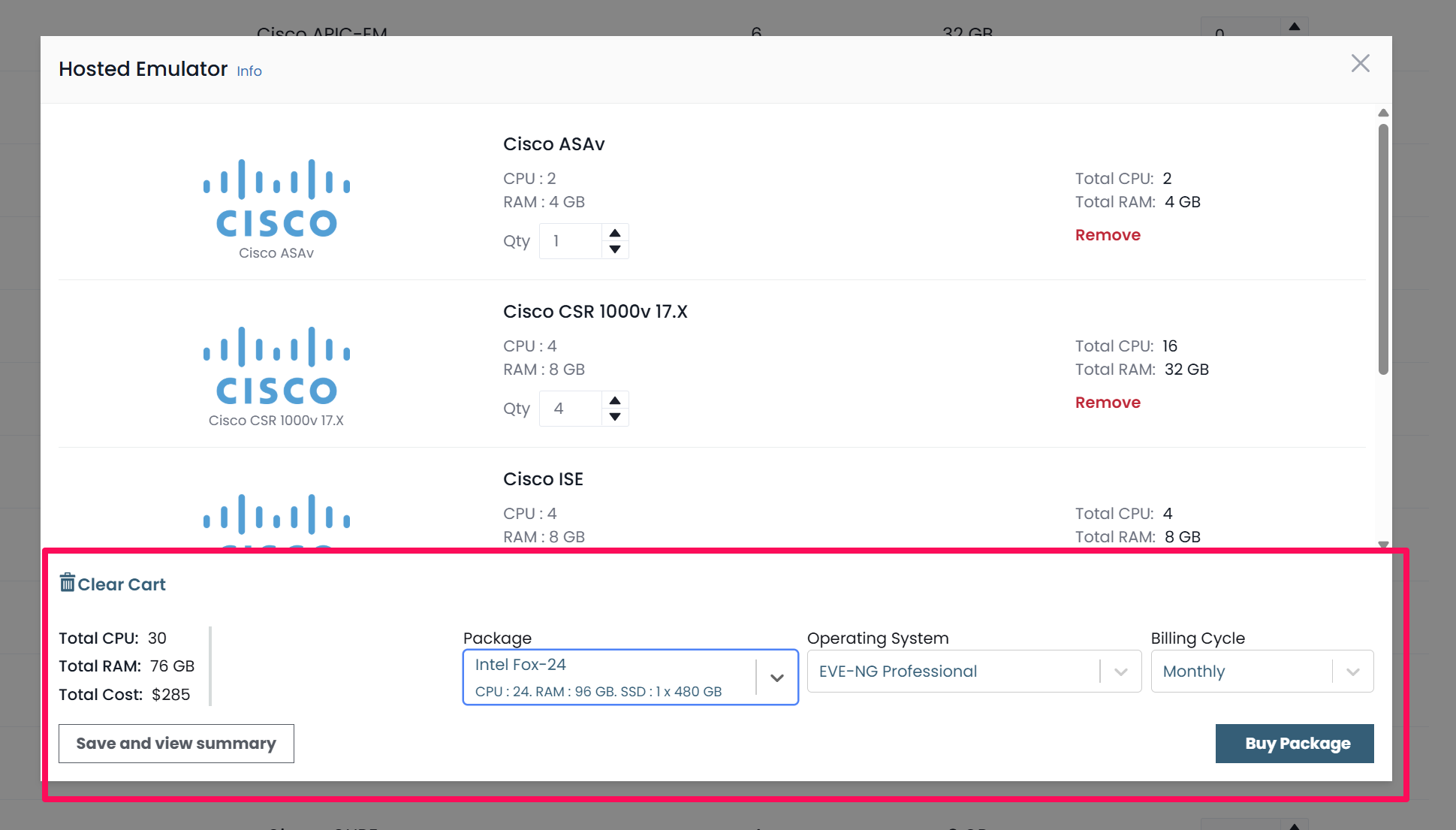1456x830 pixels.
Task: Click the Buy Package button
Action: tap(1295, 744)
